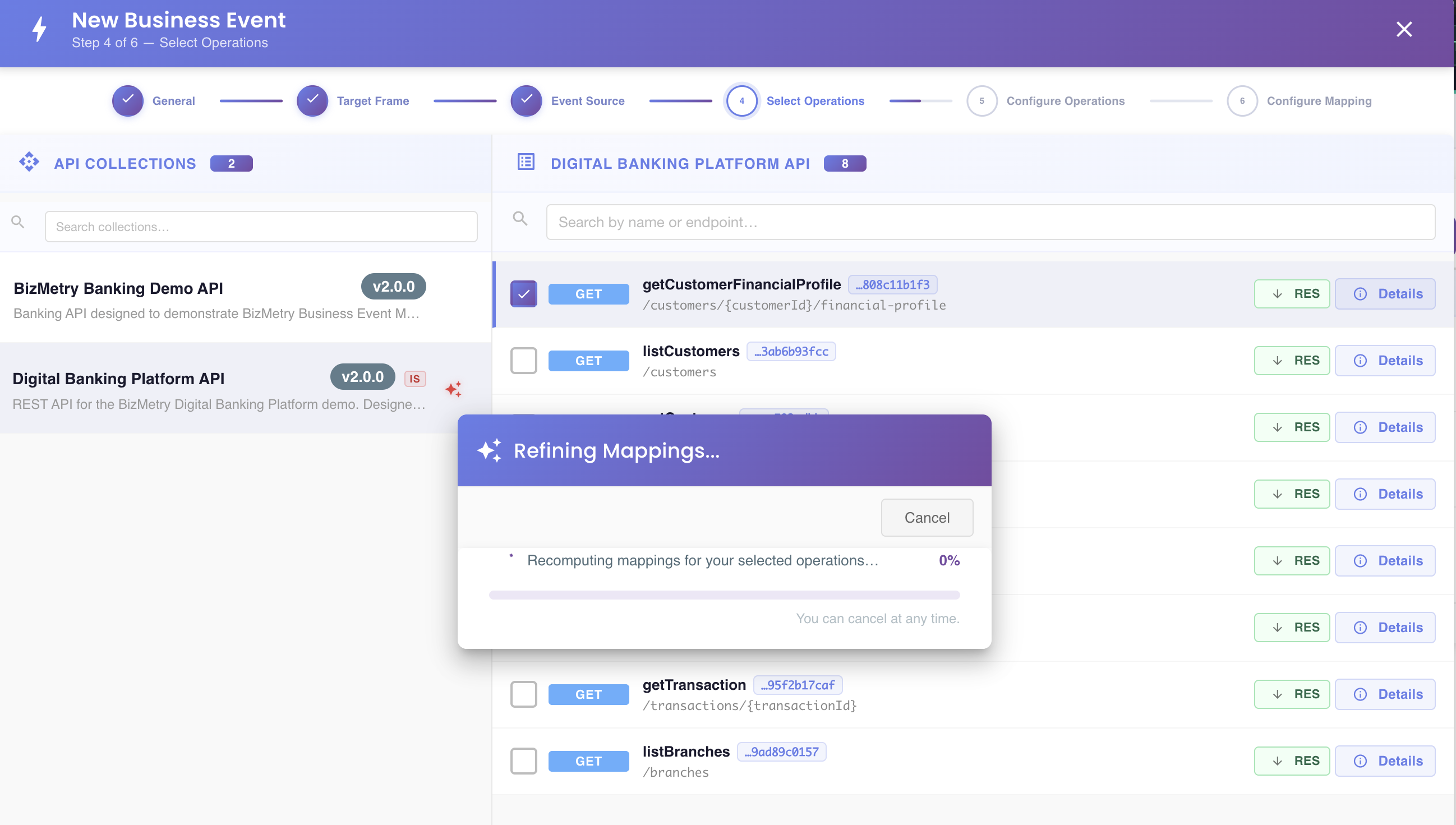Click the Refining Mappings sparkle icon
The height and width of the screenshot is (825, 1456).
[x=490, y=450]
